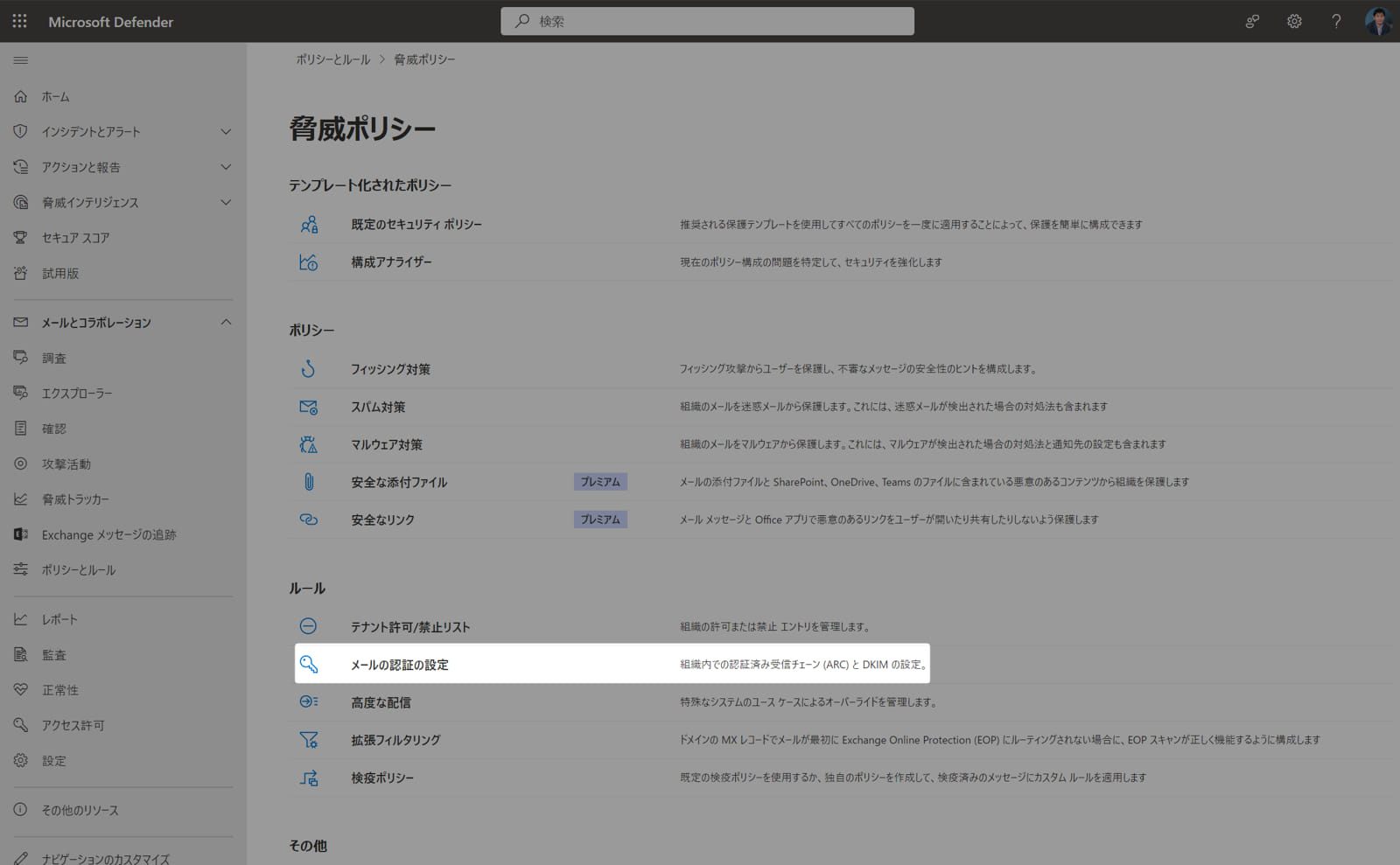This screenshot has width=1400, height=865.
Task: Click the Exchange メッセージの追跡 icon
Action: click(x=21, y=534)
